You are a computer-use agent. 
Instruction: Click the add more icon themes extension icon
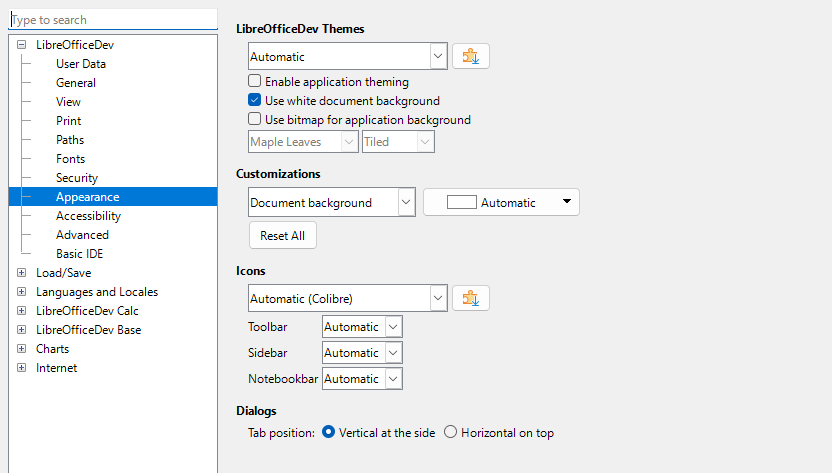click(x=471, y=298)
